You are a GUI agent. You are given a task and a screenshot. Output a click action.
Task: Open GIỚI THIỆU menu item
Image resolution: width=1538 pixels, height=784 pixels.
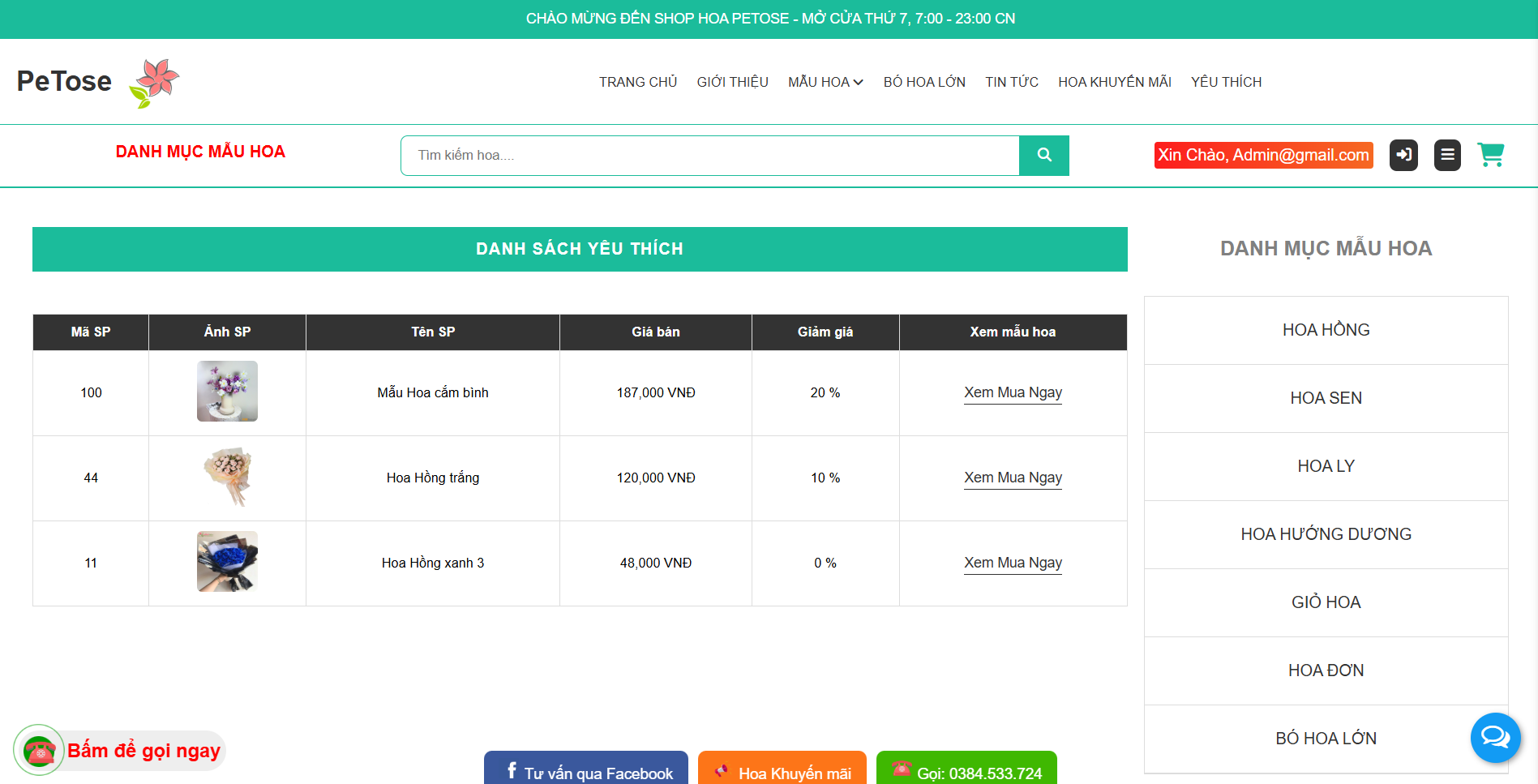pyautogui.click(x=732, y=82)
